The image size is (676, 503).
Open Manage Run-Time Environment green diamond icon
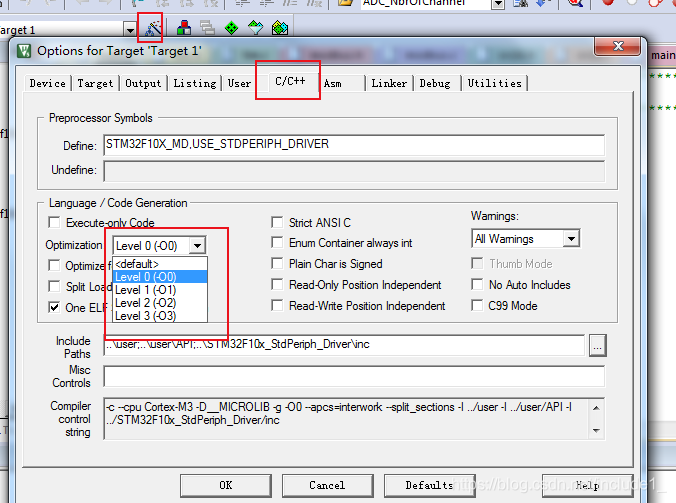point(232,28)
